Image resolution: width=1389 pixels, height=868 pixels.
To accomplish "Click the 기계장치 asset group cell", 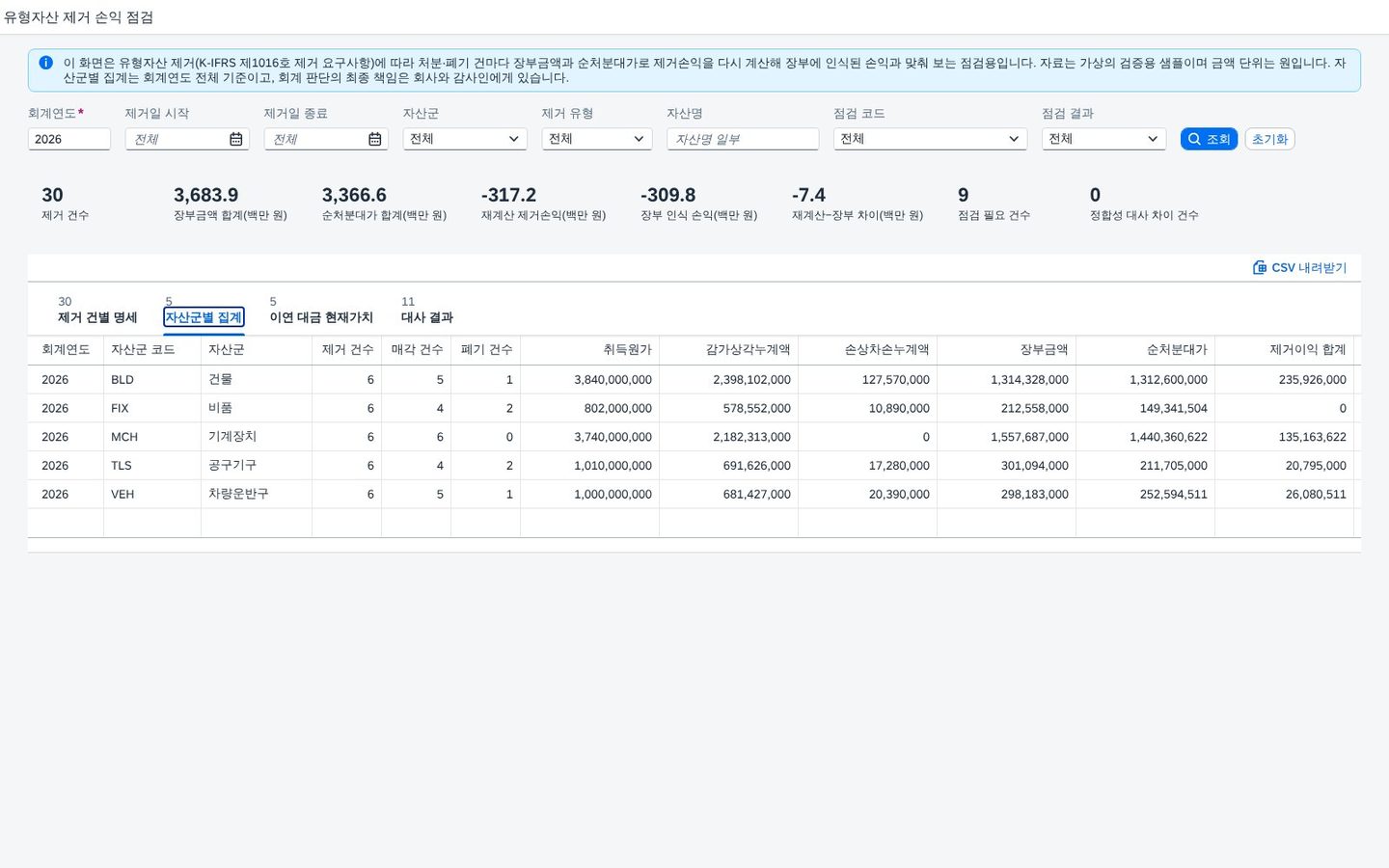I will pos(257,437).
